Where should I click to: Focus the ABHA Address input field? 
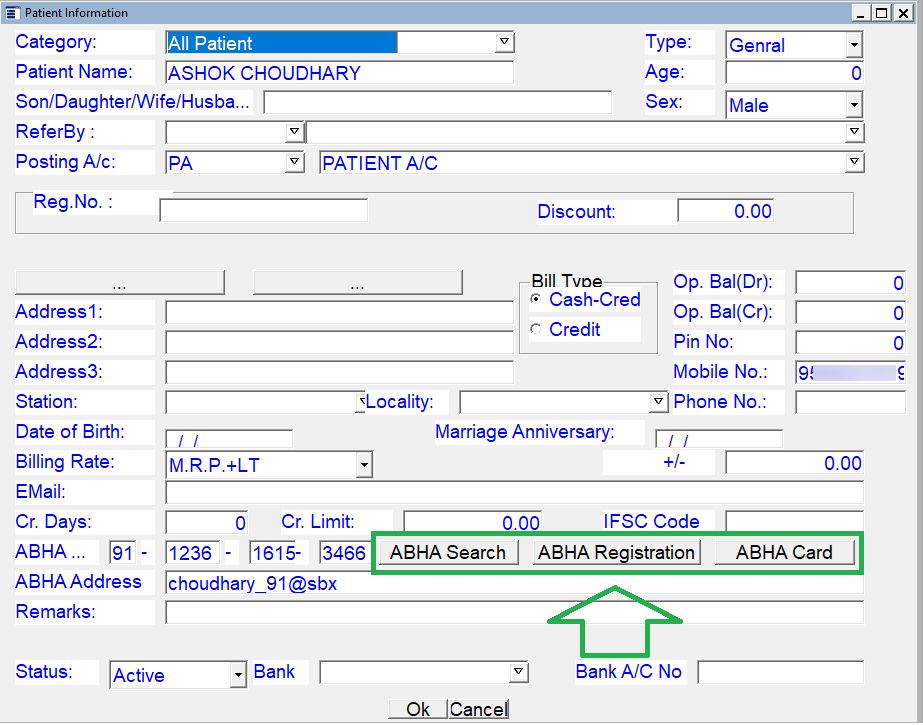tap(514, 583)
